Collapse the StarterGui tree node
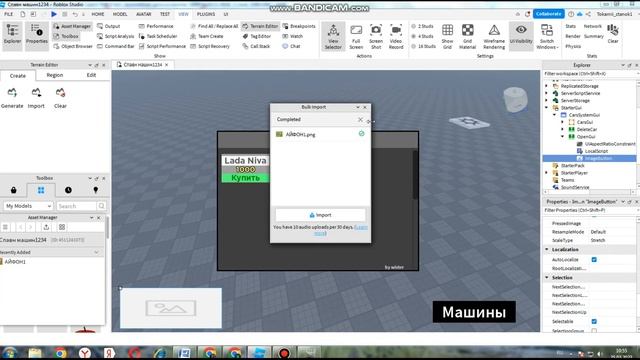The height and width of the screenshot is (360, 640). [x=547, y=108]
